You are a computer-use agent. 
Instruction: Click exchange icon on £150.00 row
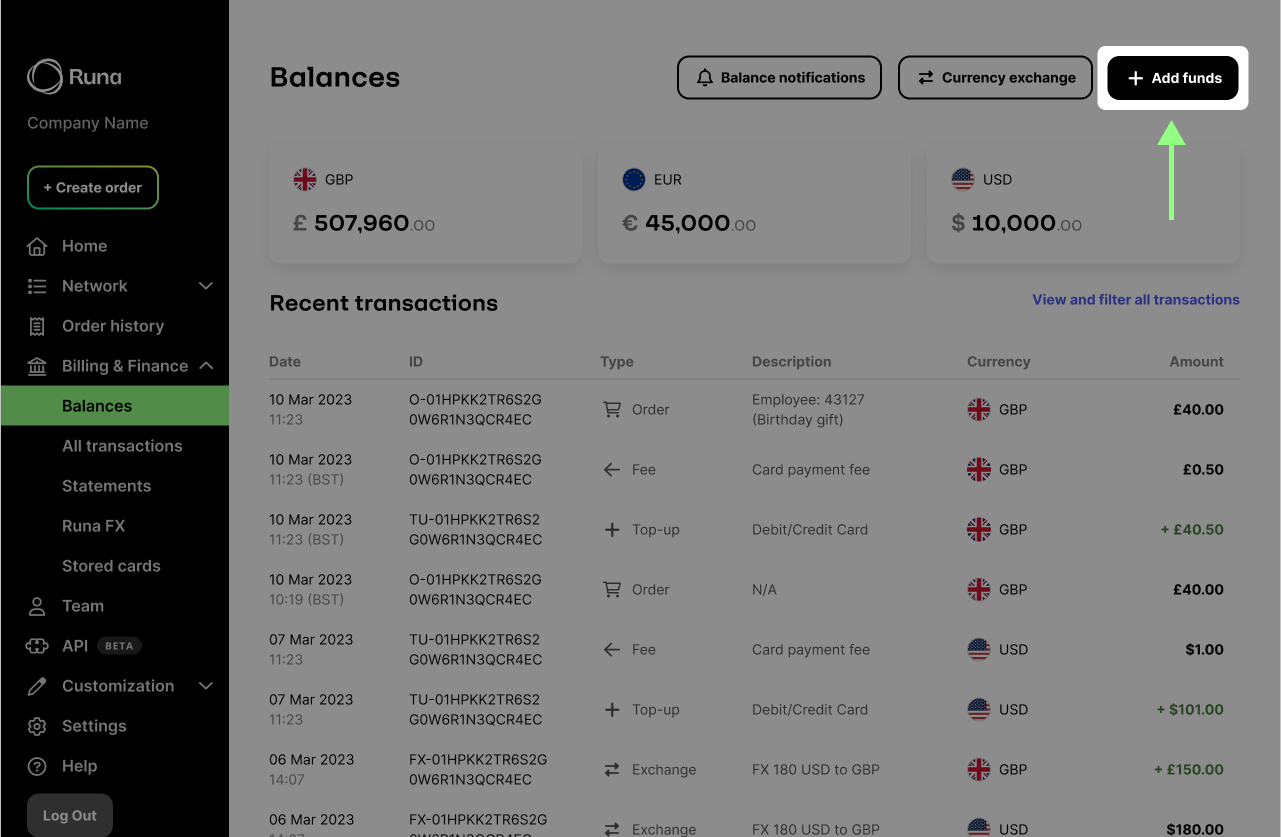612,769
